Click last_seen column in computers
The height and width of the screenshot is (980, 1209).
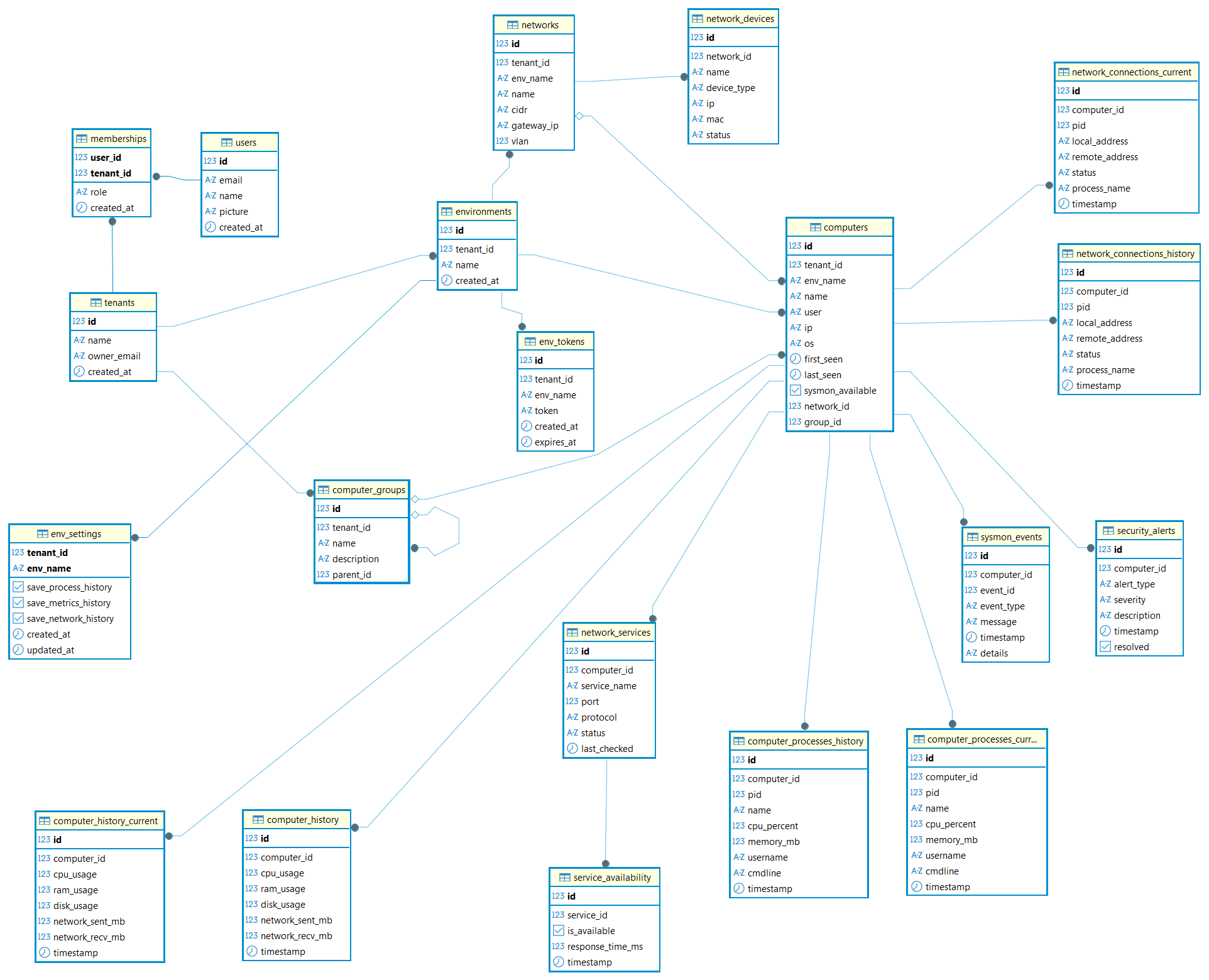tap(823, 375)
